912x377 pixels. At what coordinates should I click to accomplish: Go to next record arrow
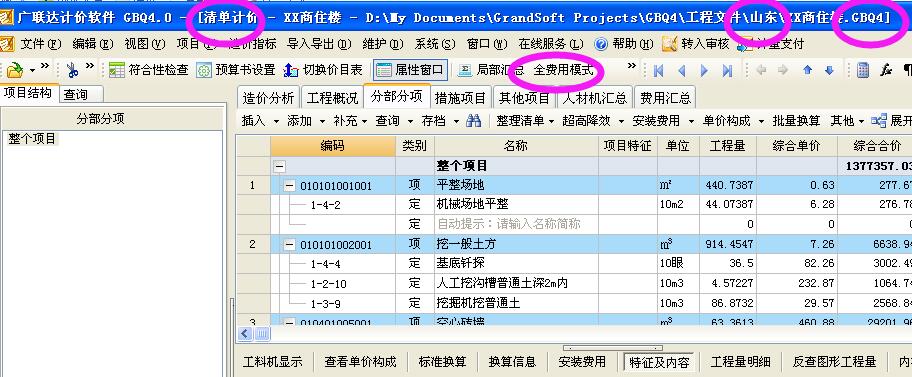tap(704, 70)
